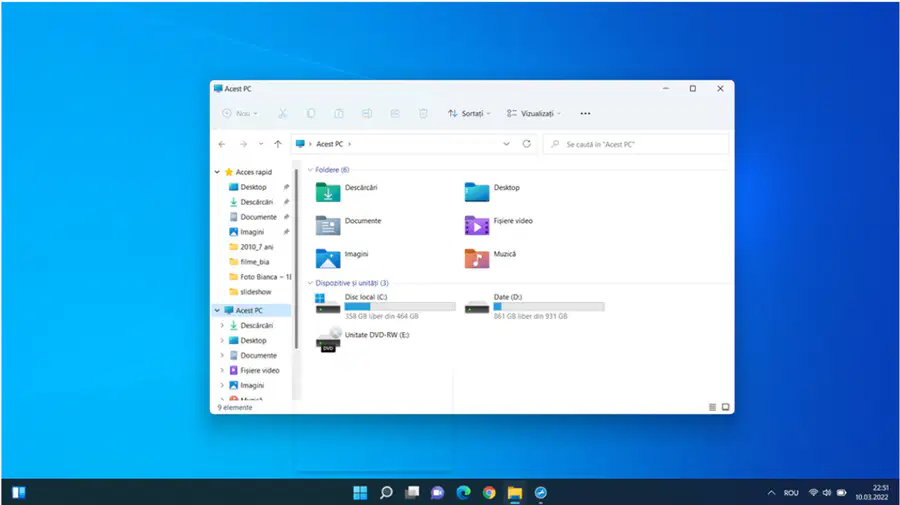
Task: Open the Sortați sort dropdown
Action: 470,114
